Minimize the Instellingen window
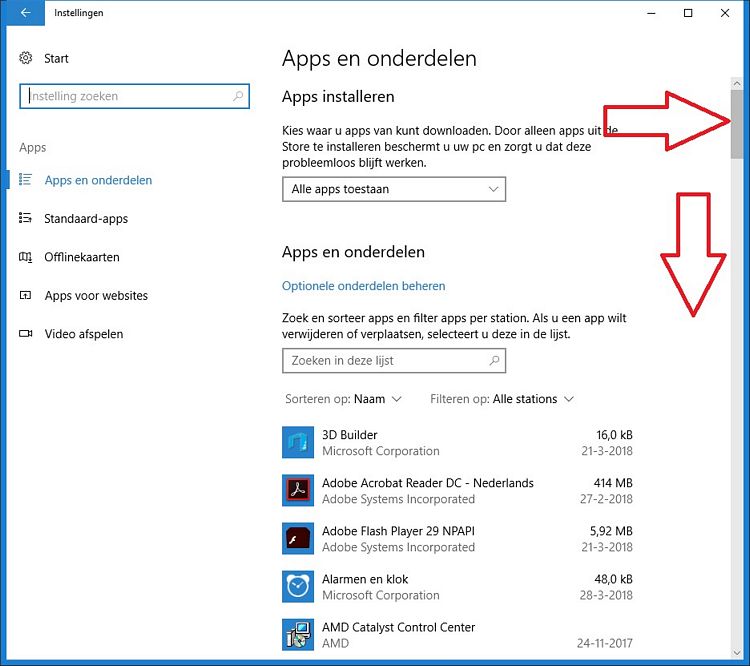This screenshot has width=750, height=666. (x=651, y=13)
